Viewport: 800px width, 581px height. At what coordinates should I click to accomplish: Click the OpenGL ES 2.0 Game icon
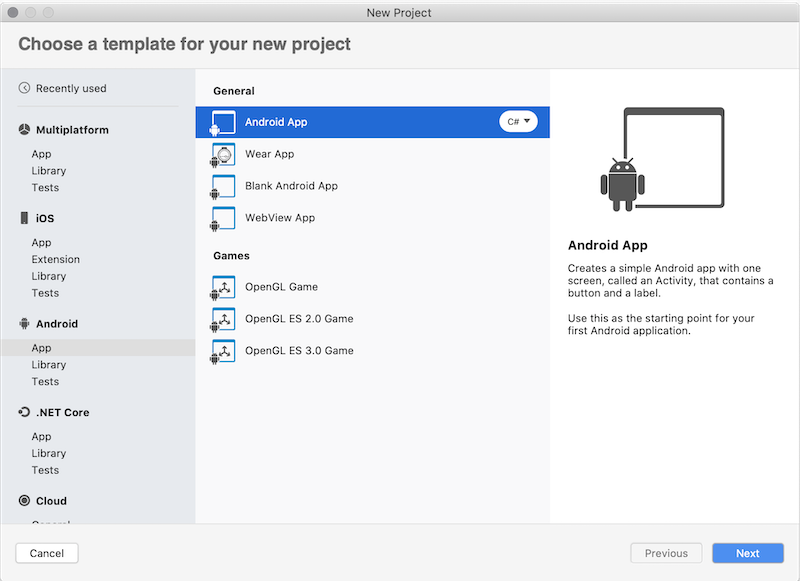tap(223, 319)
